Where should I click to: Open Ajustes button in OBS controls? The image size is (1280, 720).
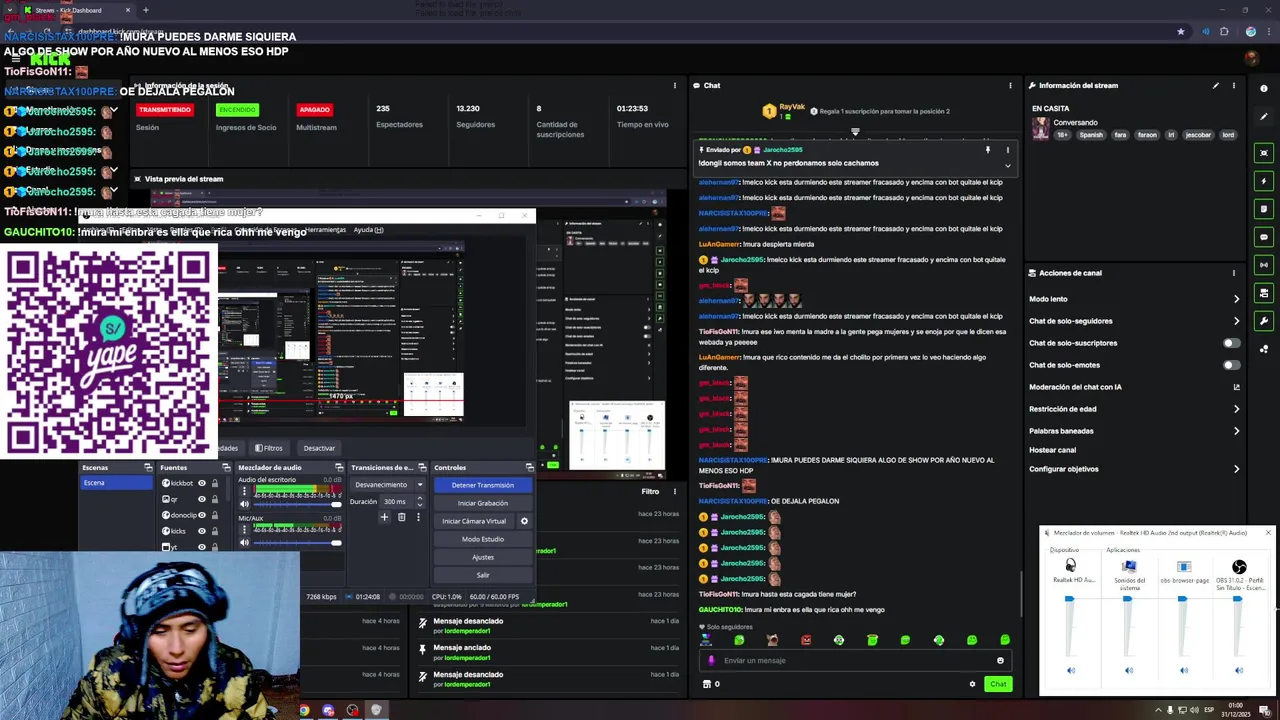[483, 557]
